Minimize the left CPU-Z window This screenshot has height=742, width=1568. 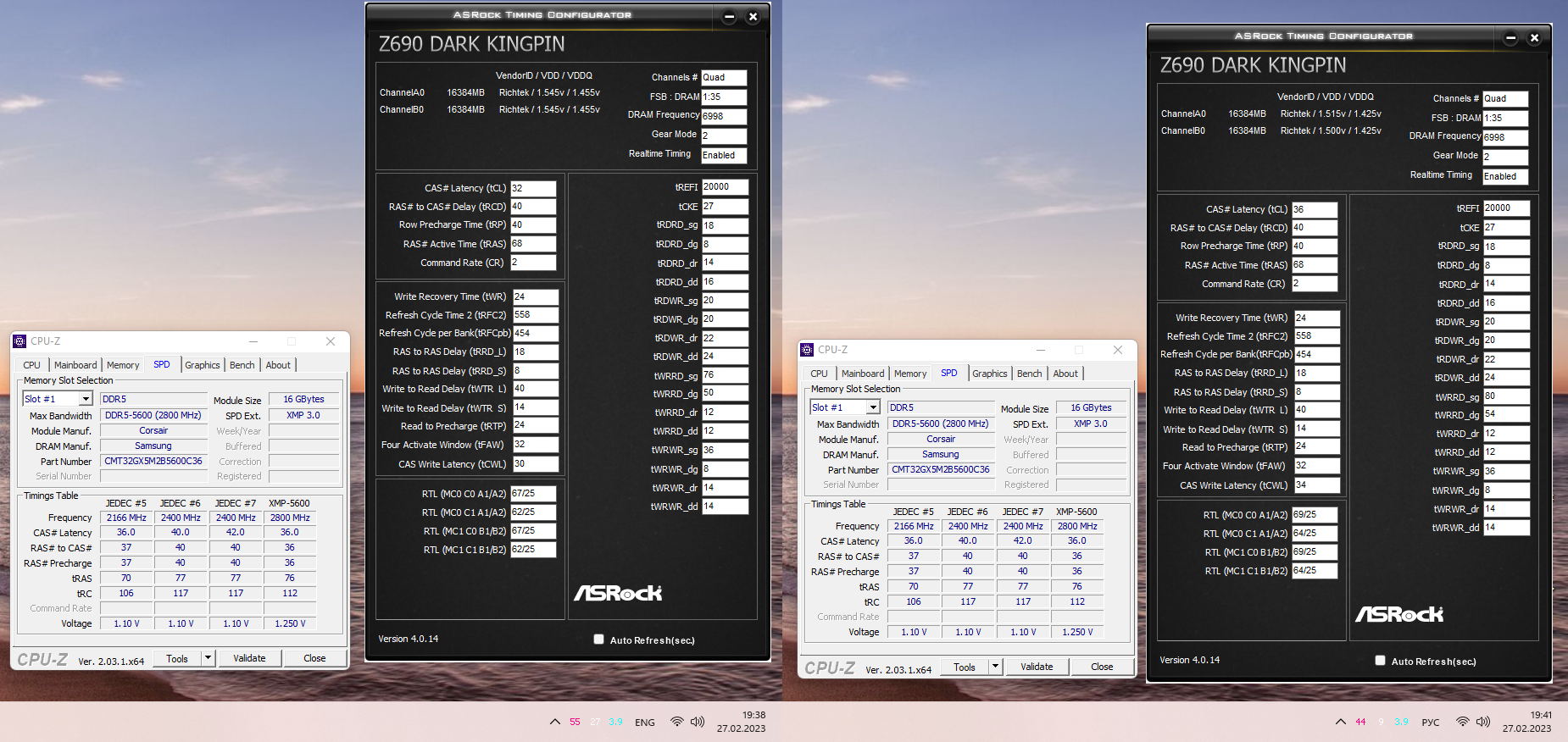point(253,341)
